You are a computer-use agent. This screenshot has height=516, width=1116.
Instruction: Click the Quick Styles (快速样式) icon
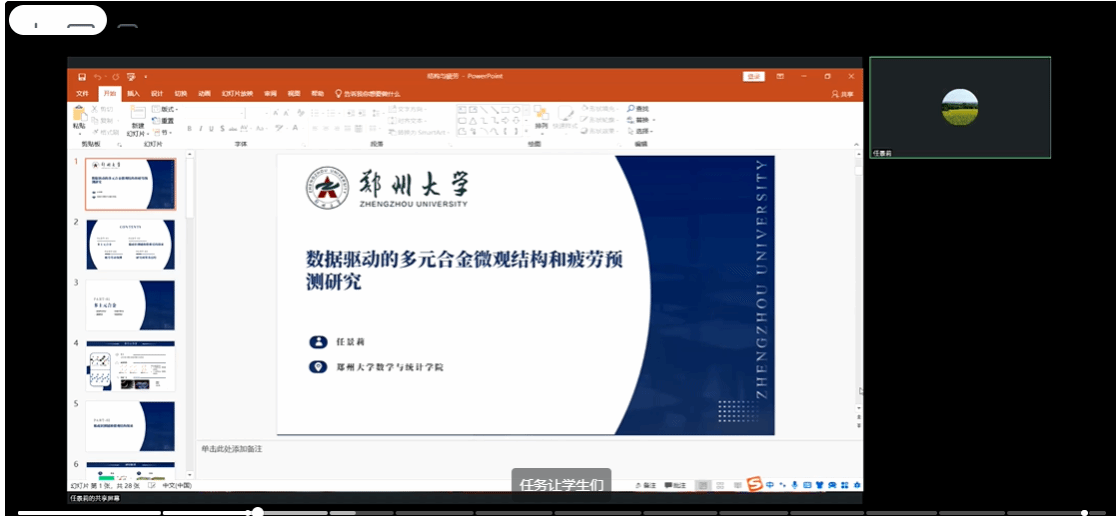566,114
